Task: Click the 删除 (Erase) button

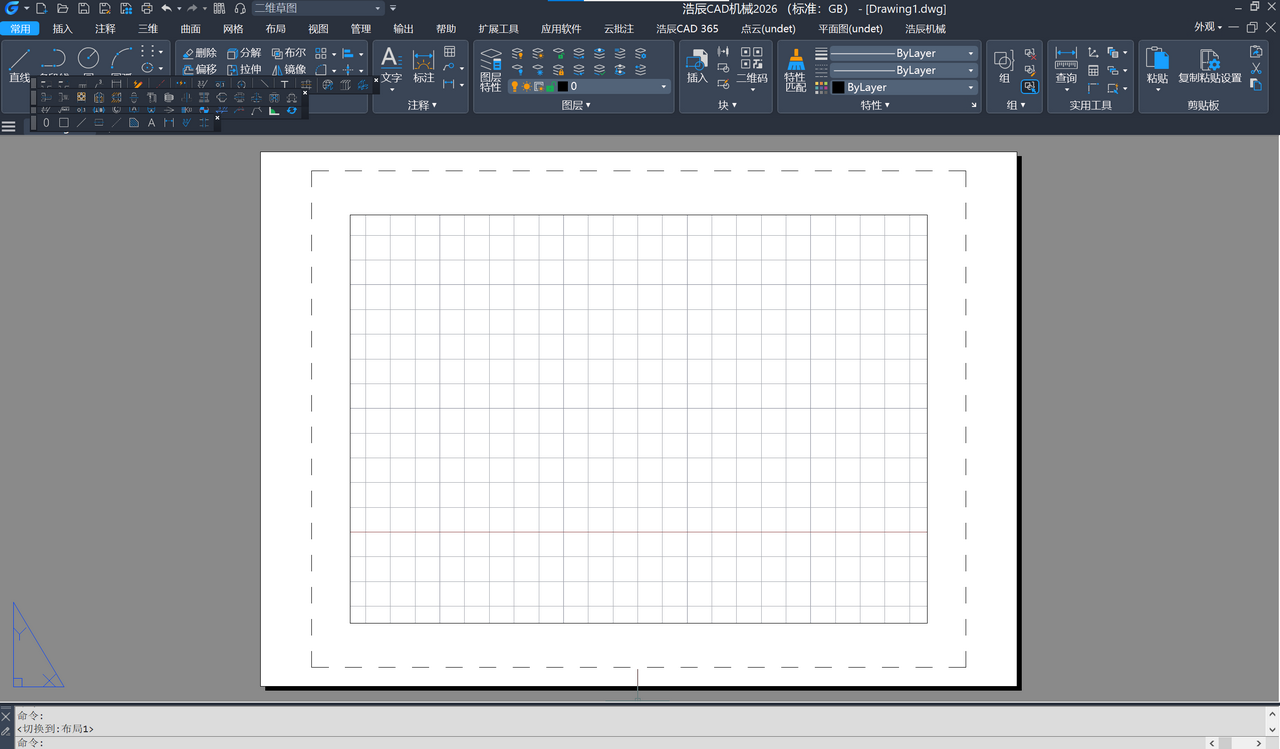Action: [x=199, y=53]
